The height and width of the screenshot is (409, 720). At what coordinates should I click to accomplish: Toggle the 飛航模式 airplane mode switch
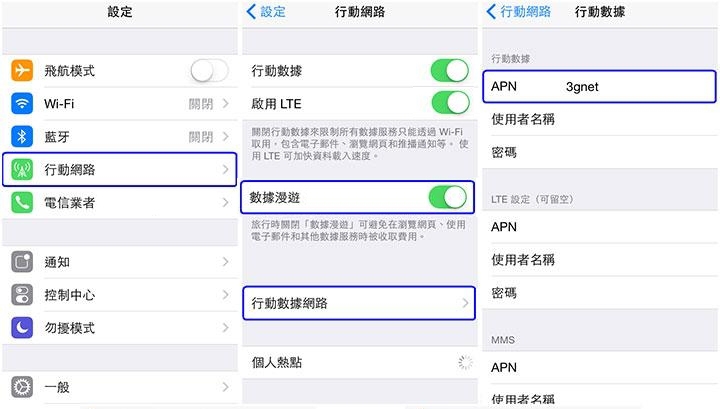pos(209,71)
